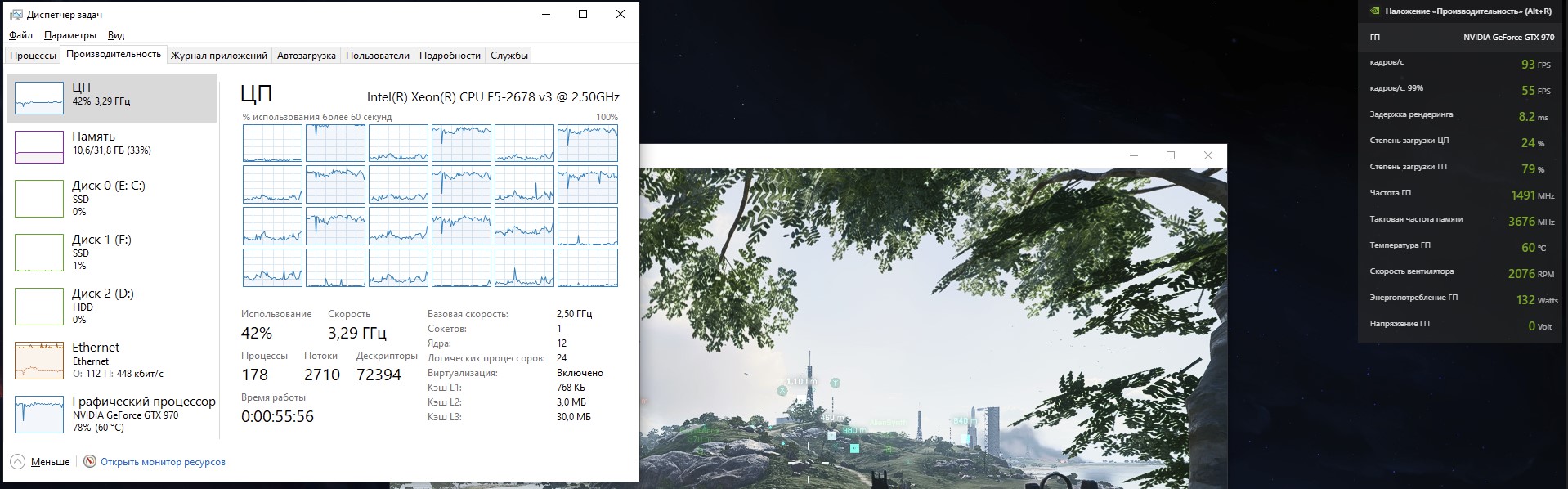Click the first logical processor graph
Image resolution: width=1568 pixels, height=489 pixels.
(272, 143)
